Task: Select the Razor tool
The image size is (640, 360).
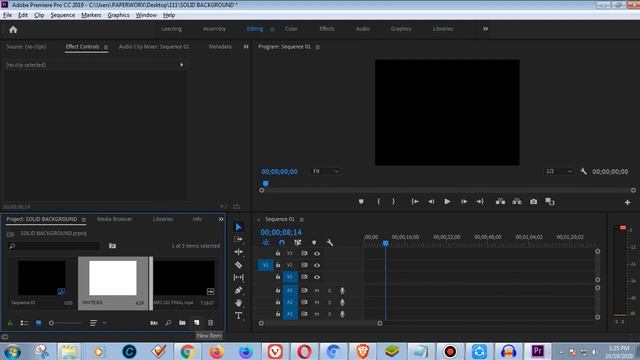Action: click(239, 265)
